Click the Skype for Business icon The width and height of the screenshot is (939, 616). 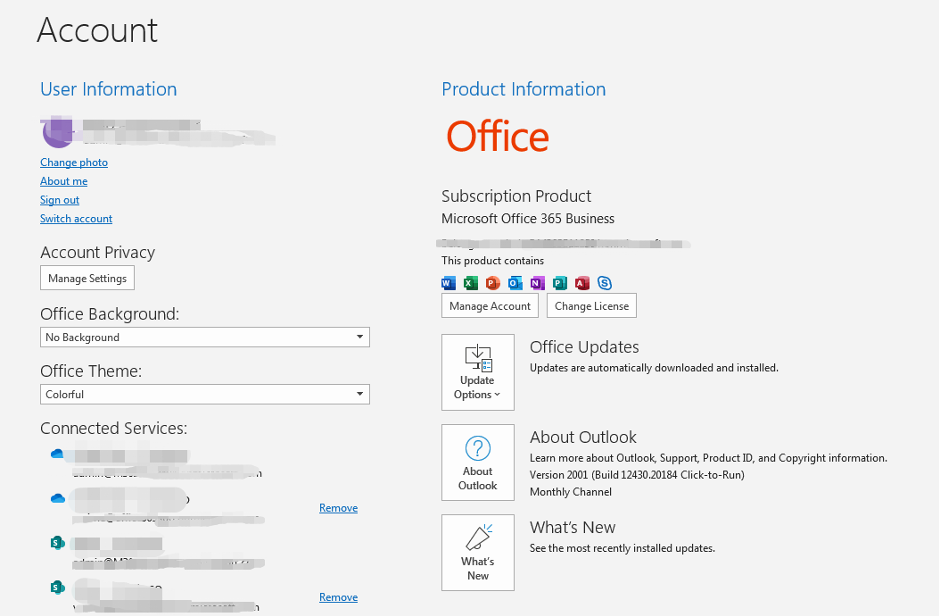[604, 283]
